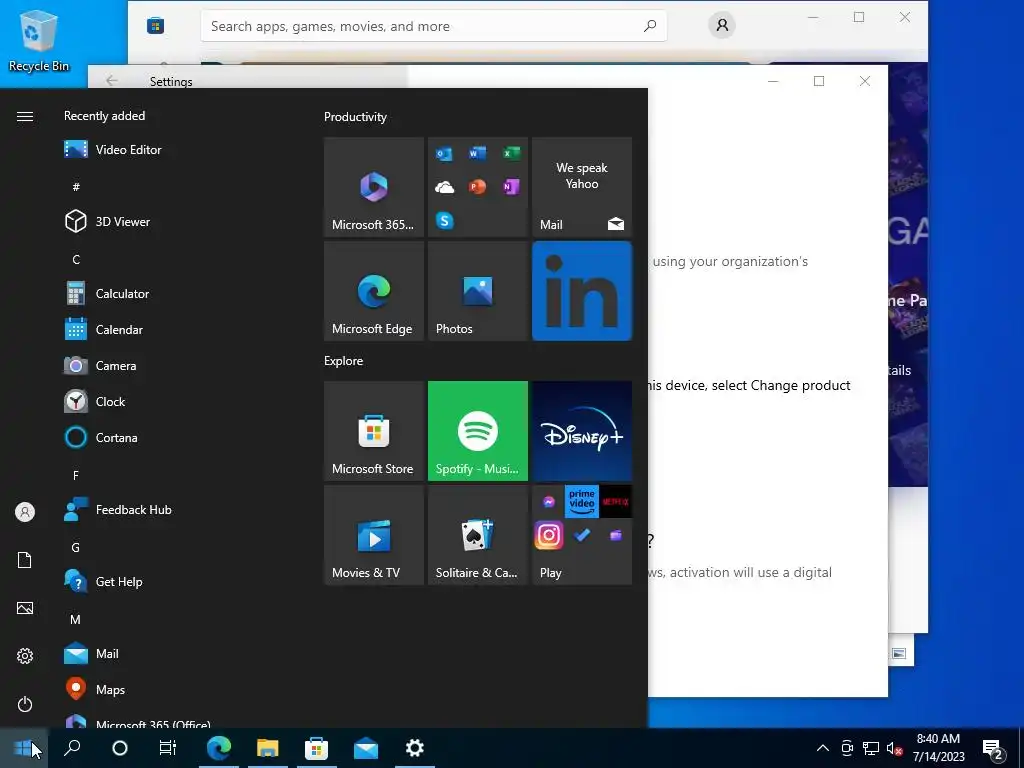Launch 3D Viewer app

(107, 221)
